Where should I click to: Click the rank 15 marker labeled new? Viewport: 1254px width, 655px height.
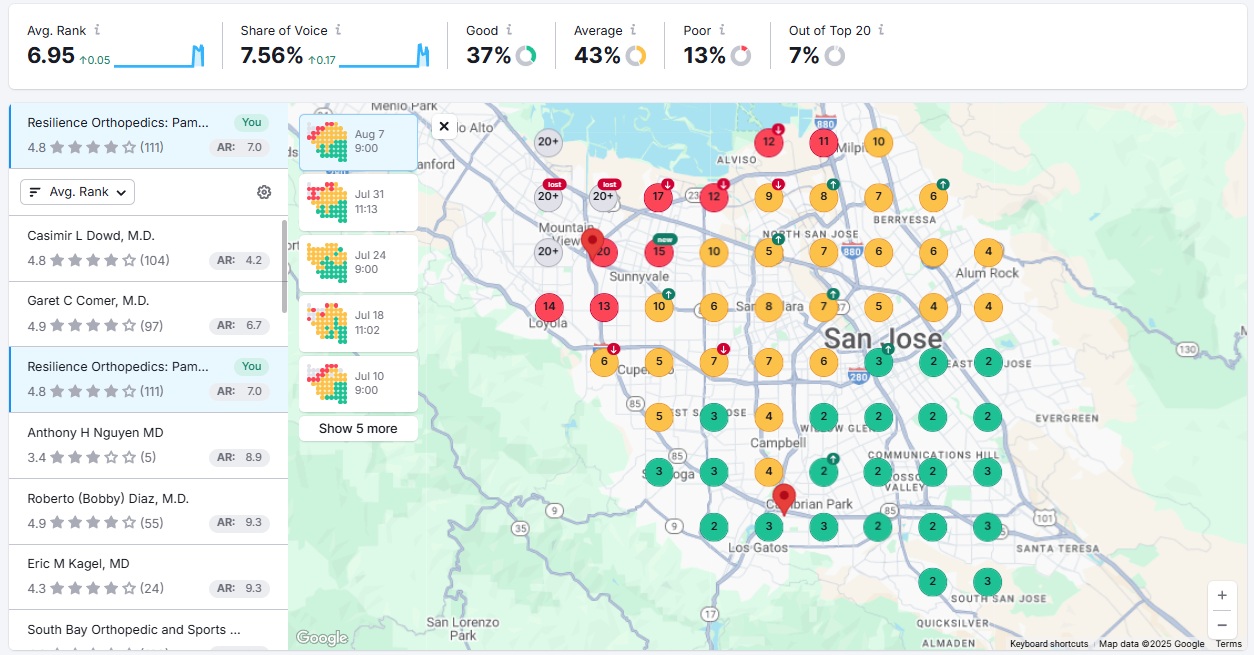tap(659, 251)
